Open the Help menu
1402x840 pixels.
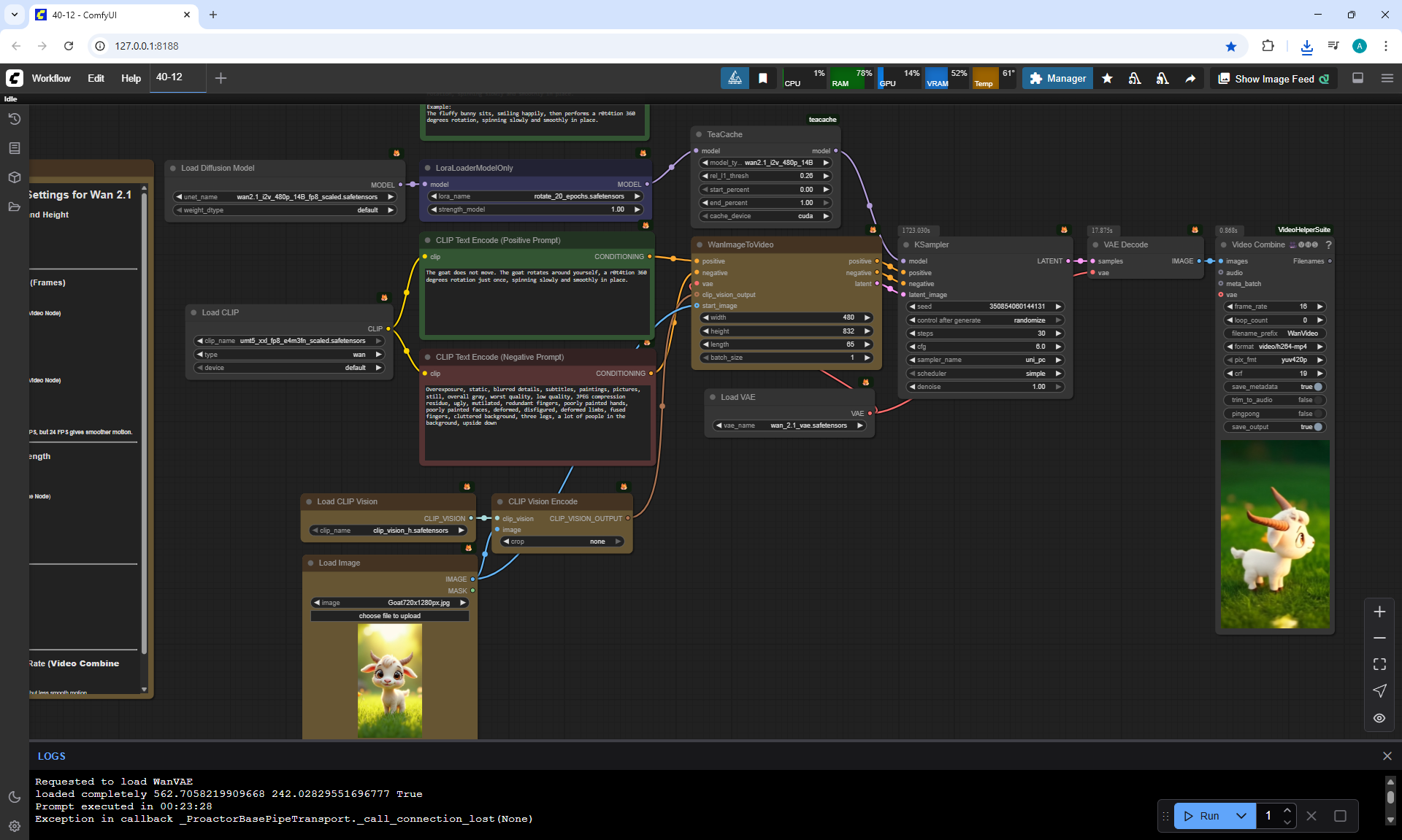pos(131,78)
